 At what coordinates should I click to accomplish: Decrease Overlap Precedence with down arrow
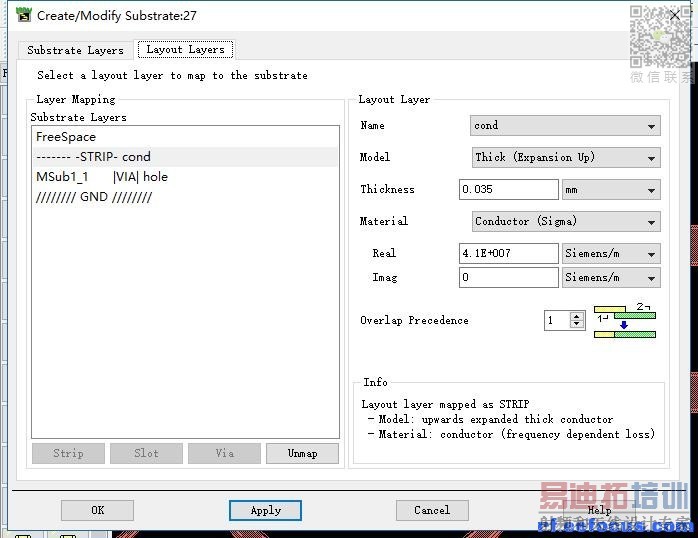[x=577, y=324]
